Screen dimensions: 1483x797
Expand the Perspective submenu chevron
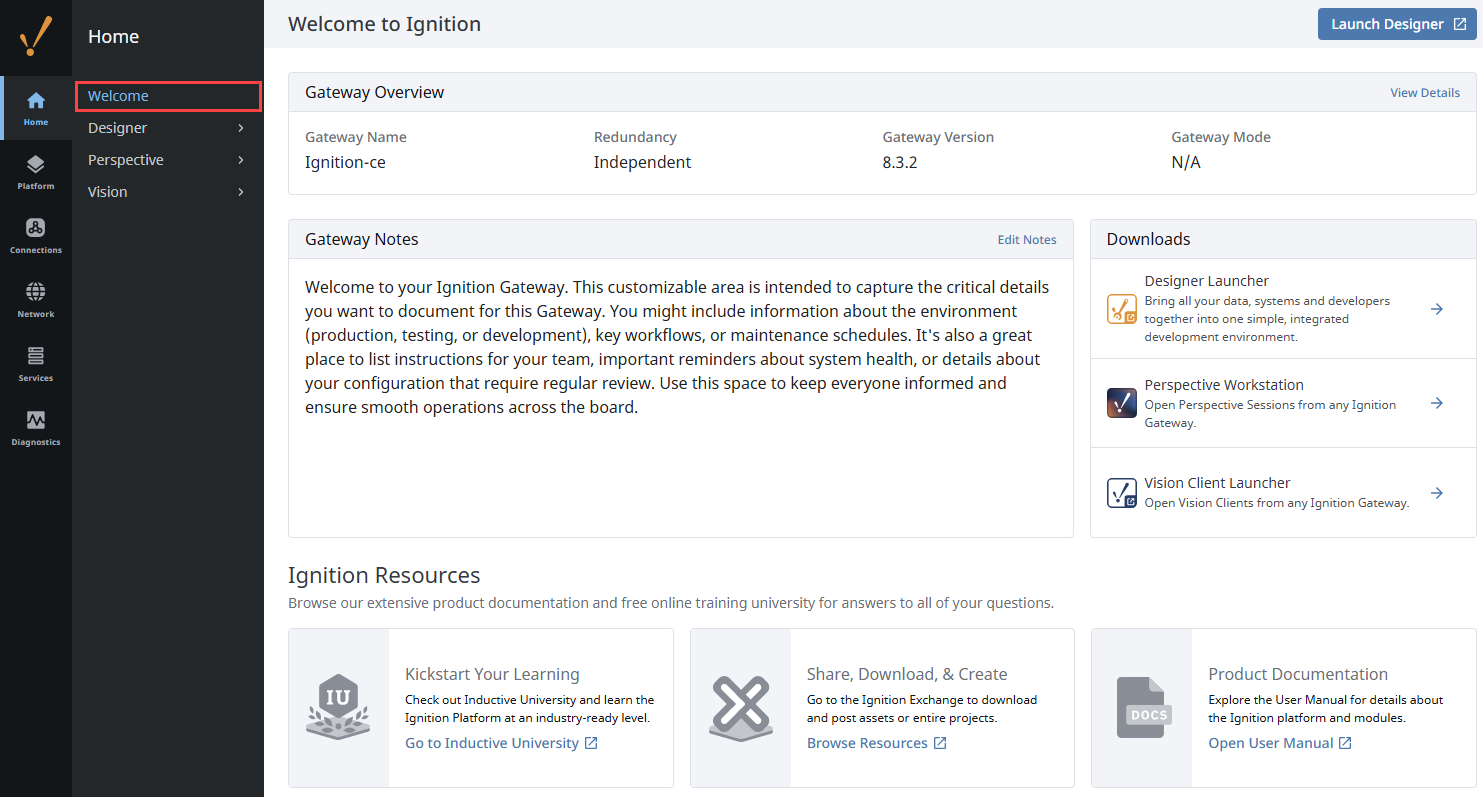(241, 160)
